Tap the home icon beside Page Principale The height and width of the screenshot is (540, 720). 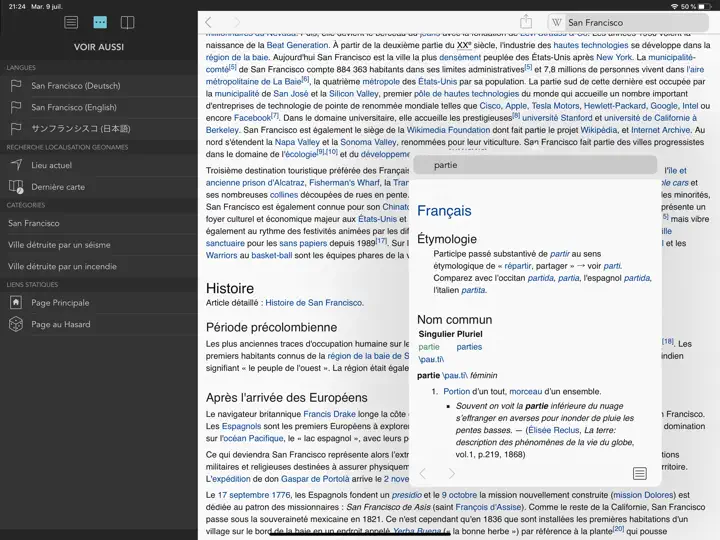(16, 303)
